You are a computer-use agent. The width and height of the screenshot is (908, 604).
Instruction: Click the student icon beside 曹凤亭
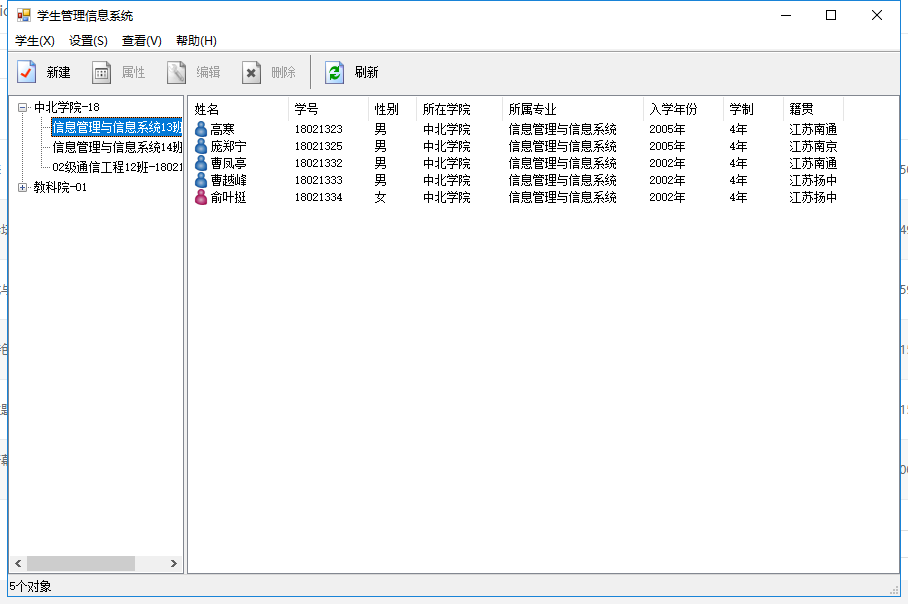click(x=201, y=163)
